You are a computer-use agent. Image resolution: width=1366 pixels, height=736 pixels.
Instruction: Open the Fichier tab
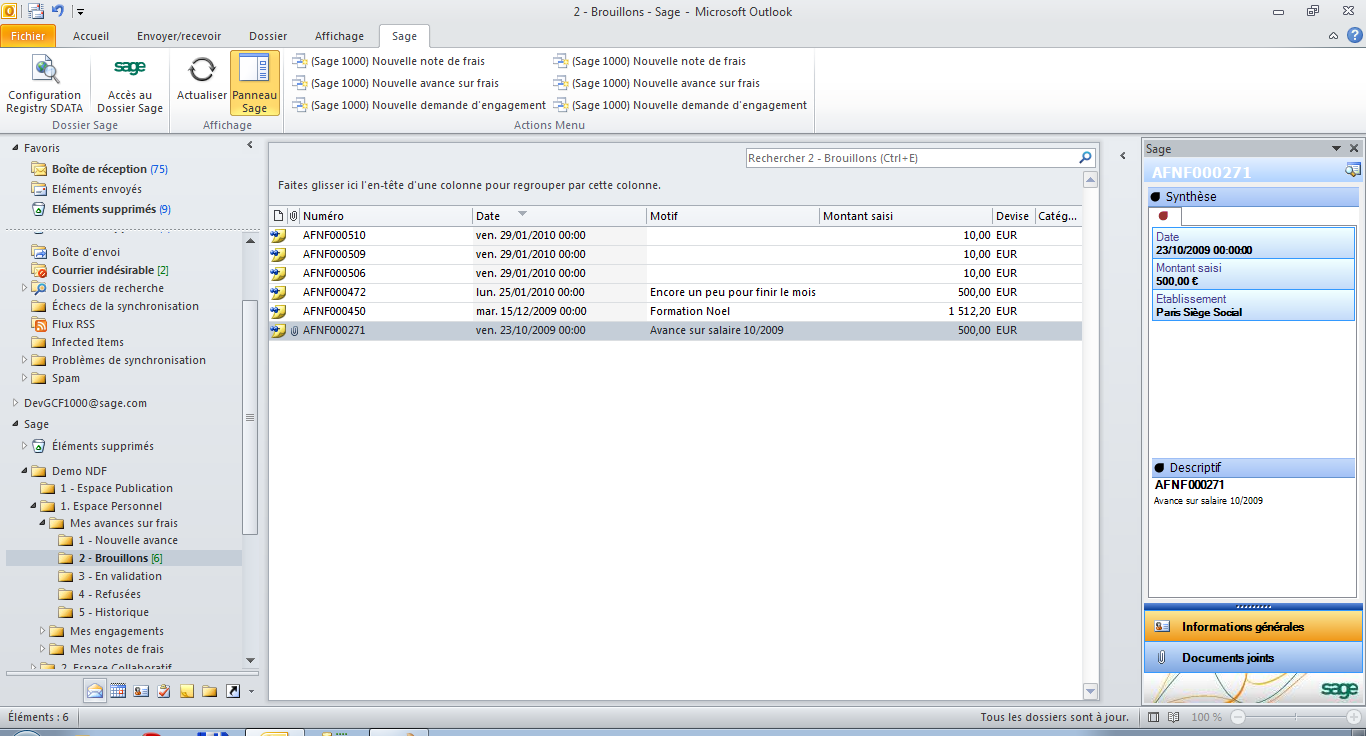coord(28,36)
